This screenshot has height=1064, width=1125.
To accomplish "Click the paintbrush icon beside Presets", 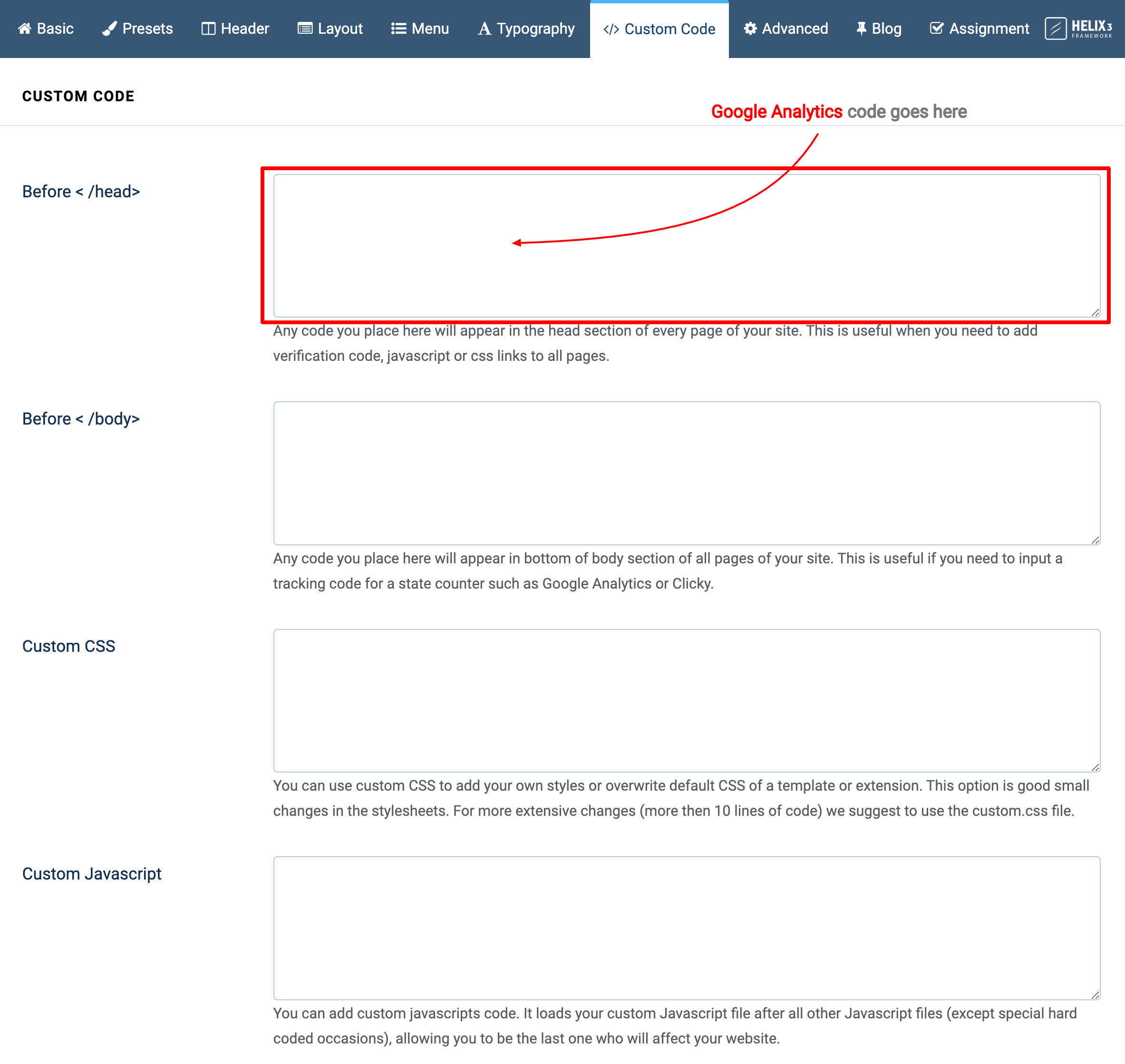I will 110,29.
